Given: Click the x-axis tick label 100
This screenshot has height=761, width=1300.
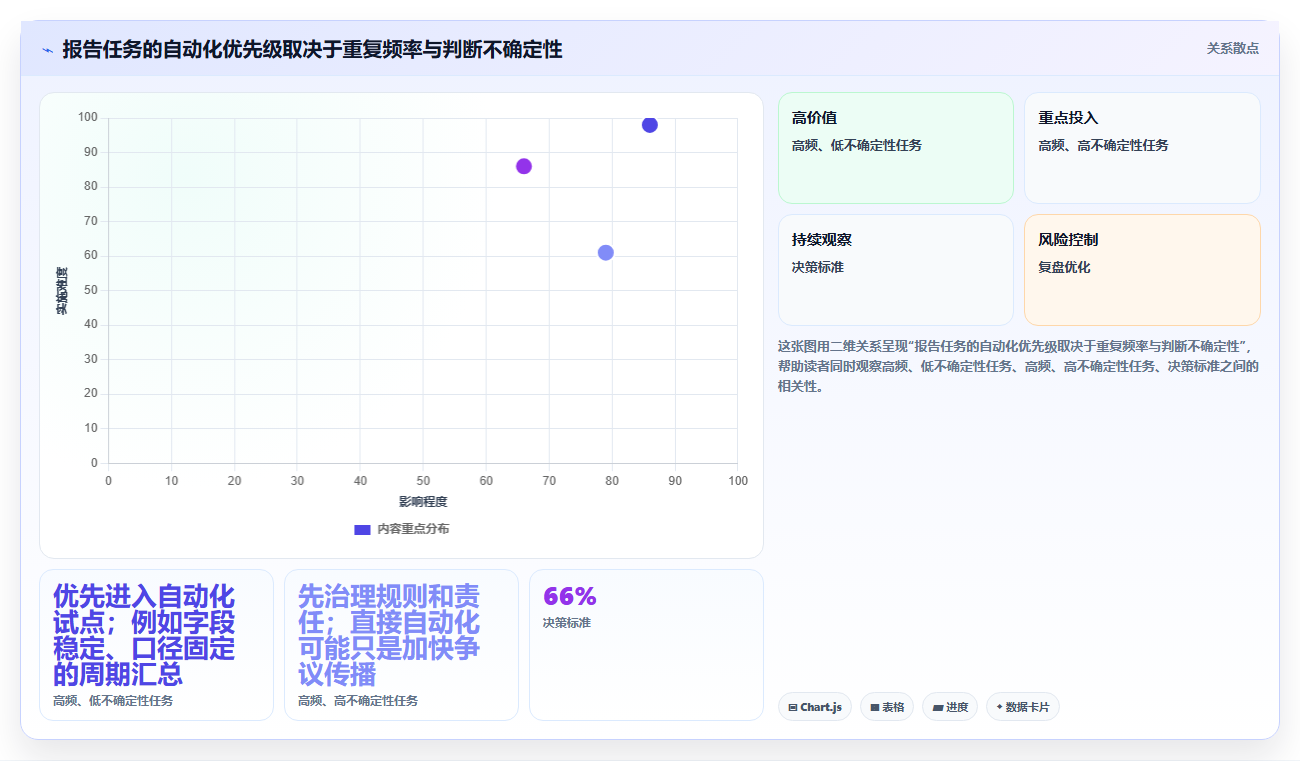Looking at the screenshot, I should click(738, 481).
